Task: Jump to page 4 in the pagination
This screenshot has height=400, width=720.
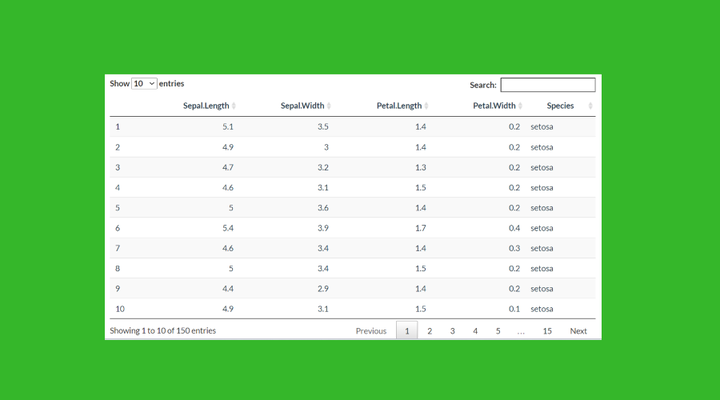Action: 475,331
